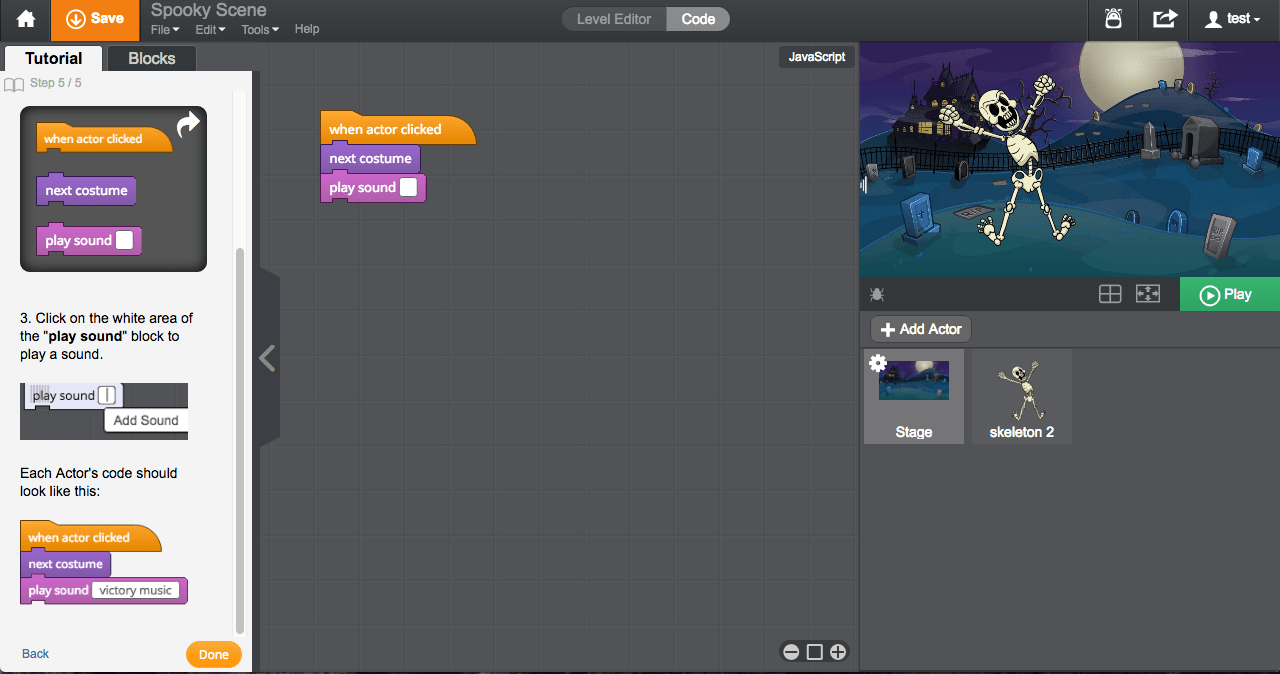Click the share project icon
The image size is (1280, 674).
(x=1164, y=19)
